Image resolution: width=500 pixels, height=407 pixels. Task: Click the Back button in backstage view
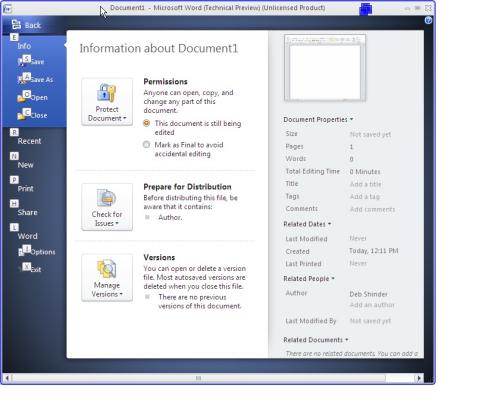(26, 25)
